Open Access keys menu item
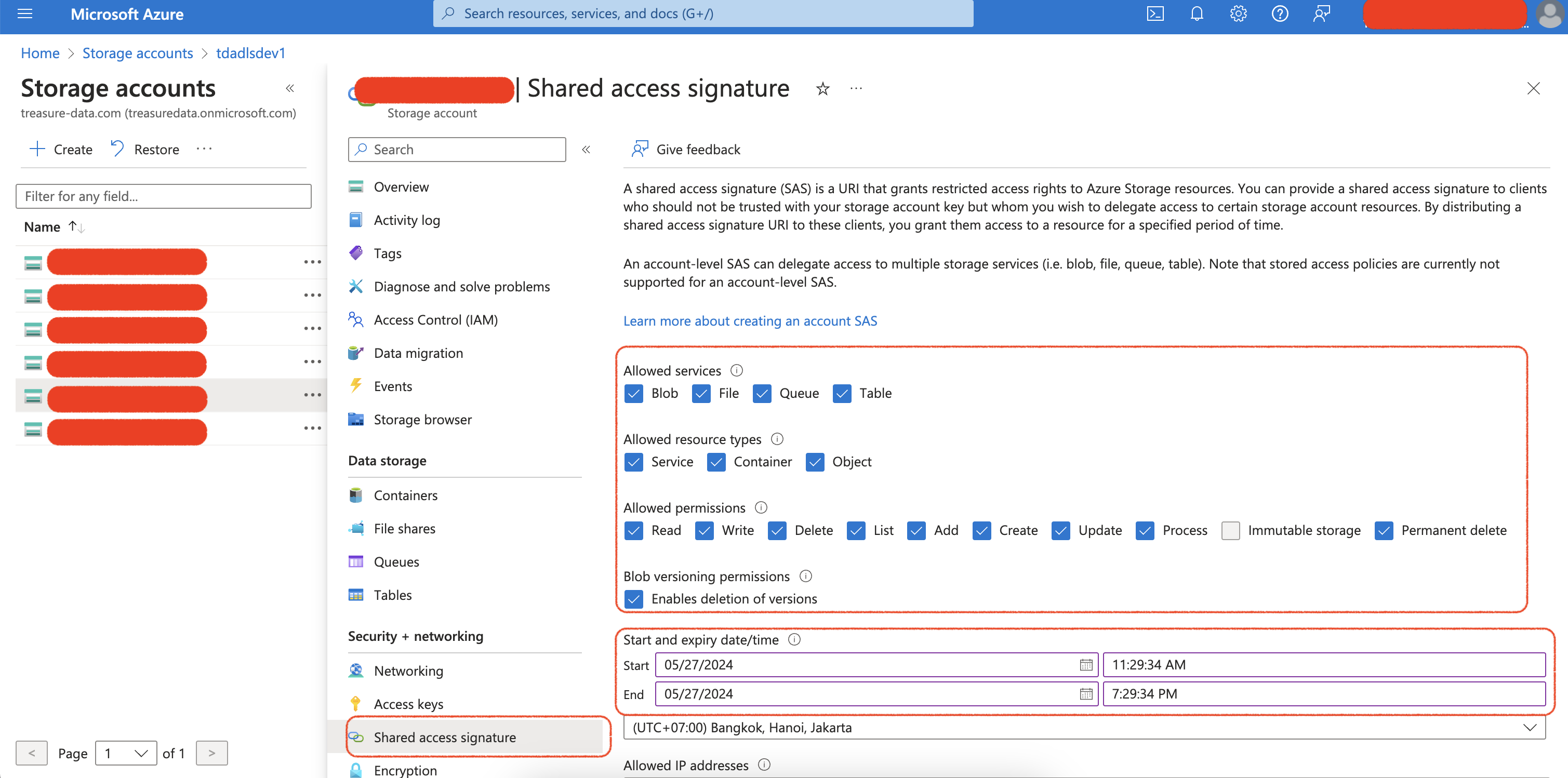Viewport: 1568px width, 778px height. [x=408, y=704]
